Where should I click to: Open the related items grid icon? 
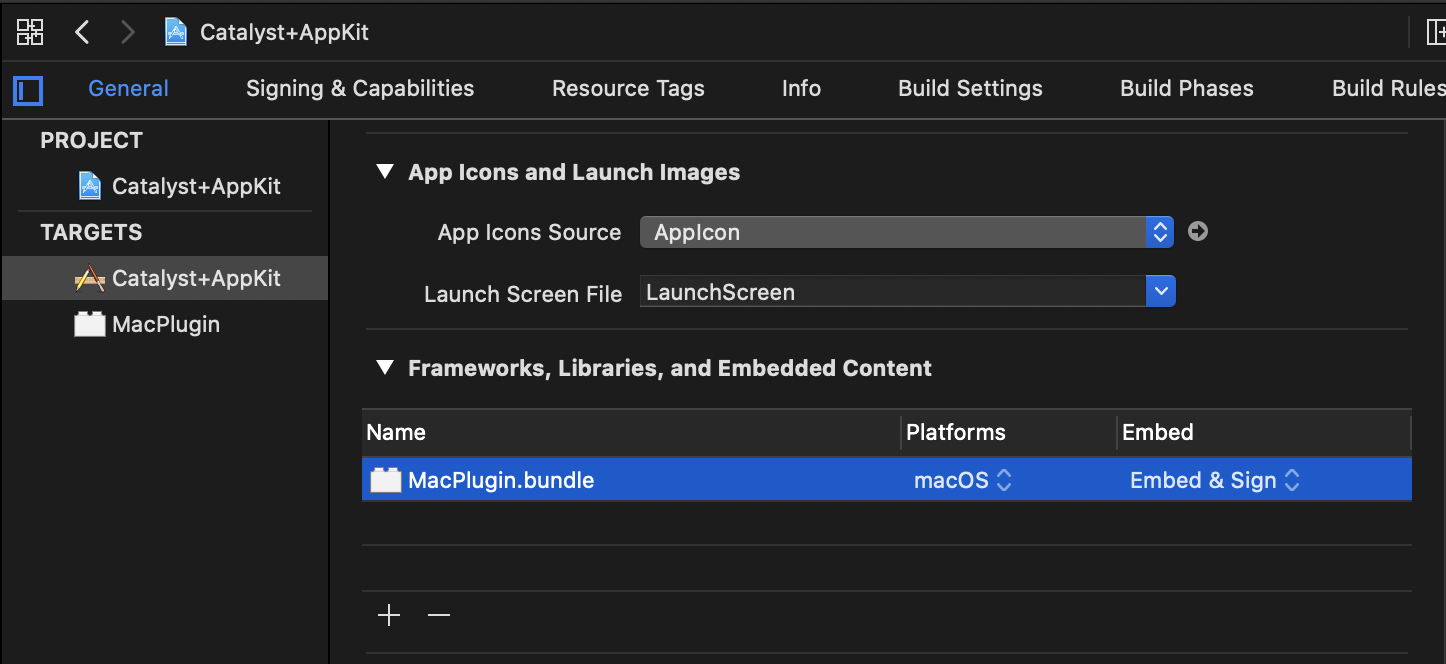30,32
